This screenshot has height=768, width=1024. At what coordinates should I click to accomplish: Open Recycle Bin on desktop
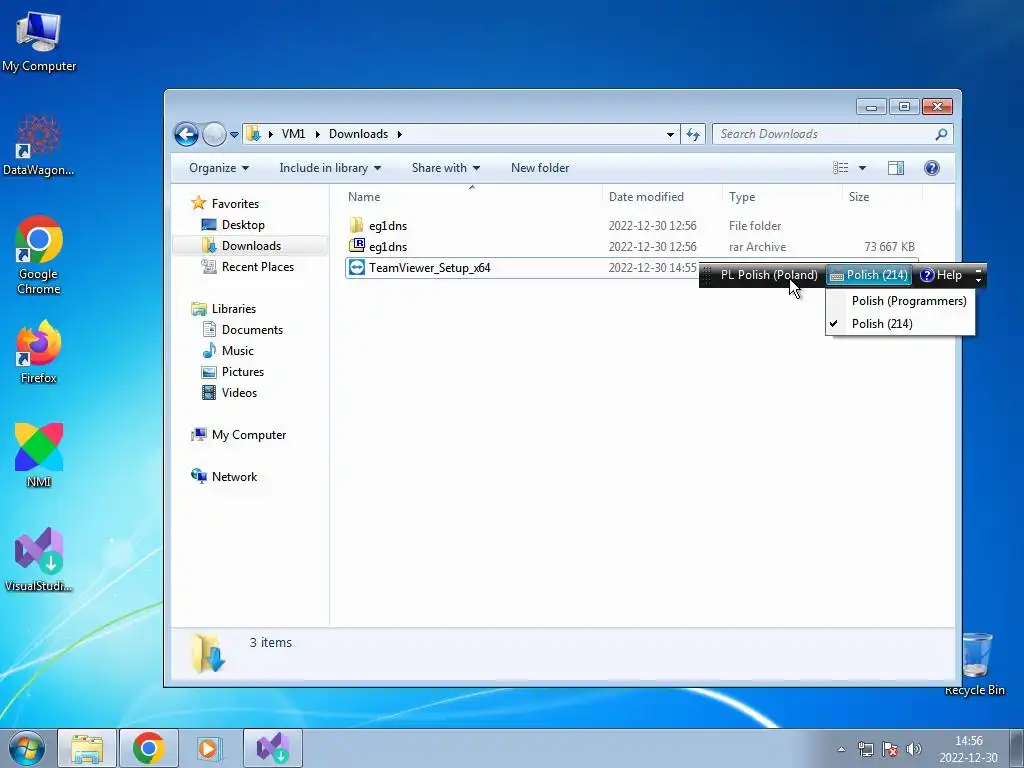(976, 664)
